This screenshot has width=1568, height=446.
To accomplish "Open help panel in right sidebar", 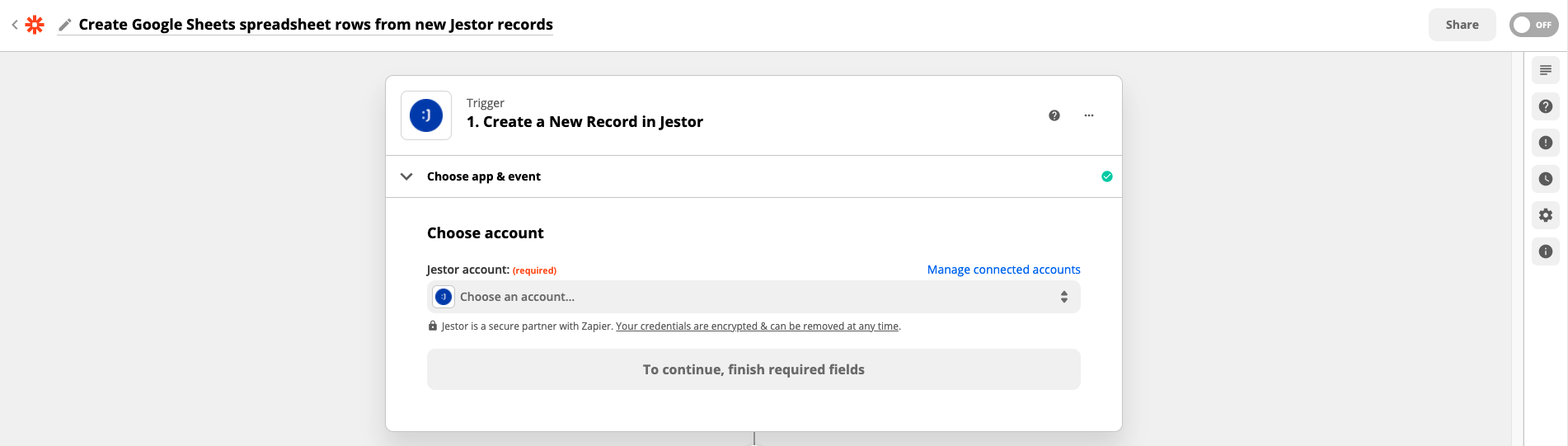I will (x=1546, y=106).
